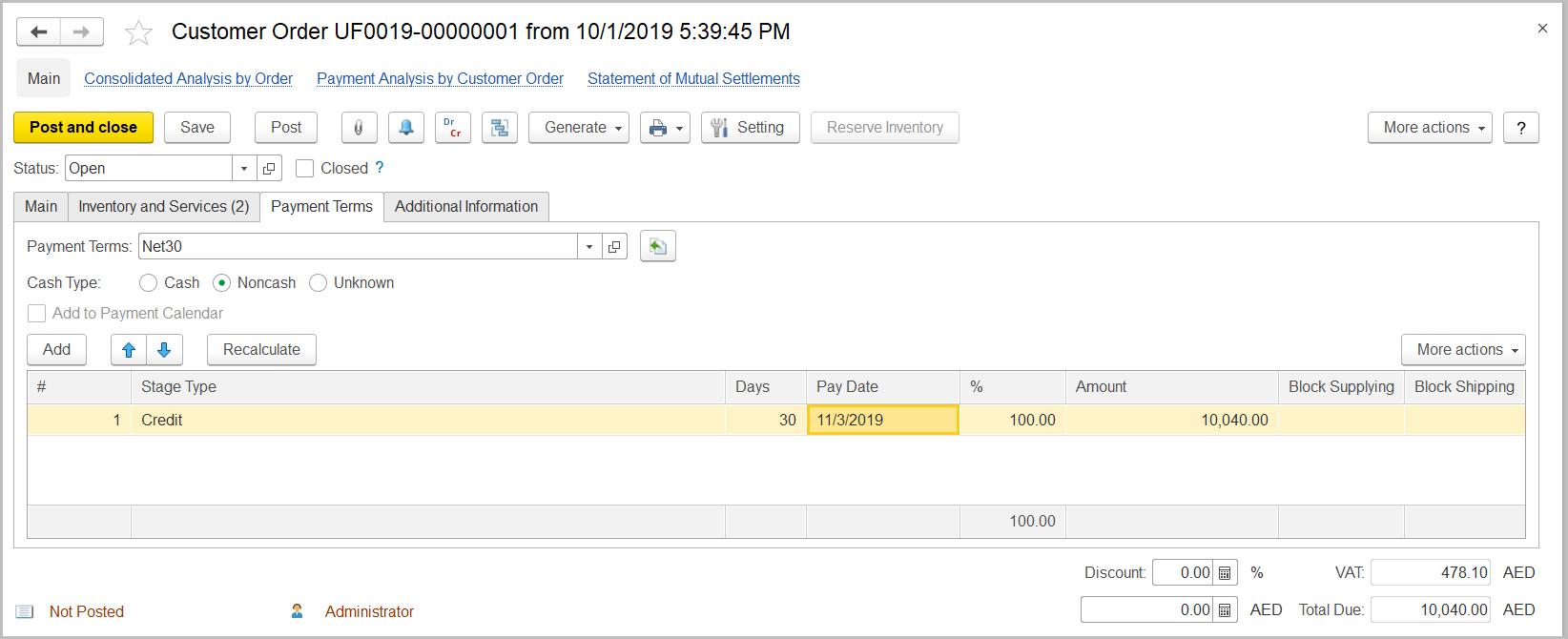Open calculator for Discount percent field
1568x639 pixels.
click(1225, 573)
